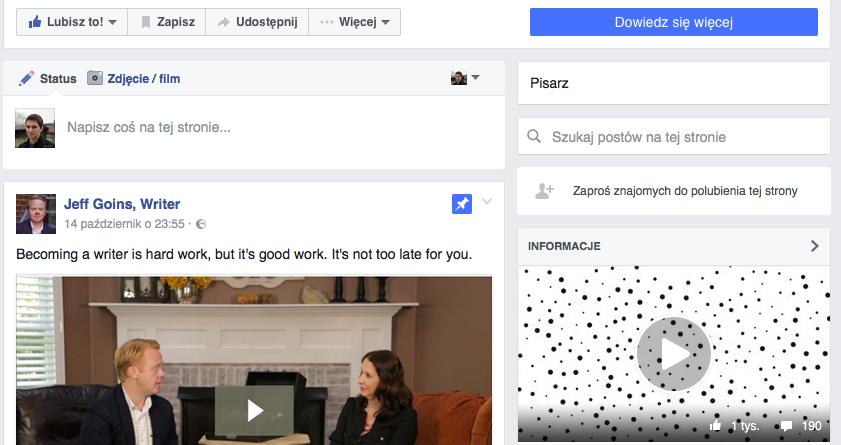Viewport: 841px width, 445px height.
Task: Save the page with Zapisz bookmark button
Action: coord(167,22)
